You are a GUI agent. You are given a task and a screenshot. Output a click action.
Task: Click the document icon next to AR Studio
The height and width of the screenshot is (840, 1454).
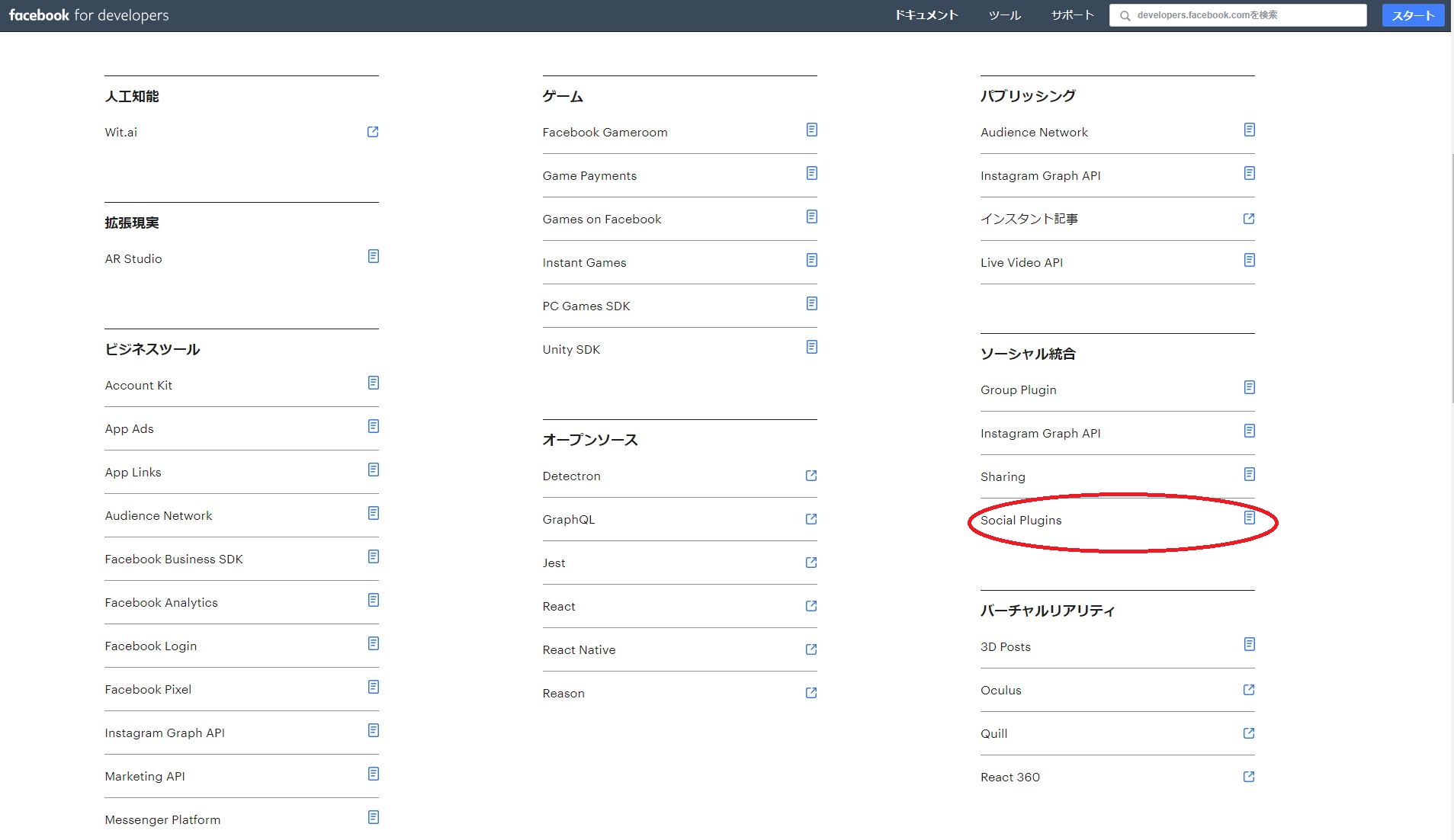click(373, 257)
